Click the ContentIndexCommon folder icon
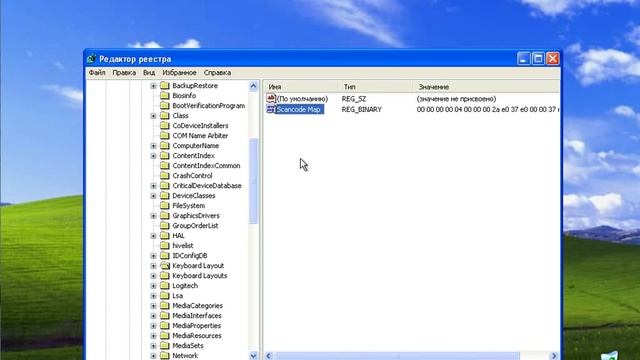Image resolution: width=640 pixels, height=360 pixels. coord(165,165)
